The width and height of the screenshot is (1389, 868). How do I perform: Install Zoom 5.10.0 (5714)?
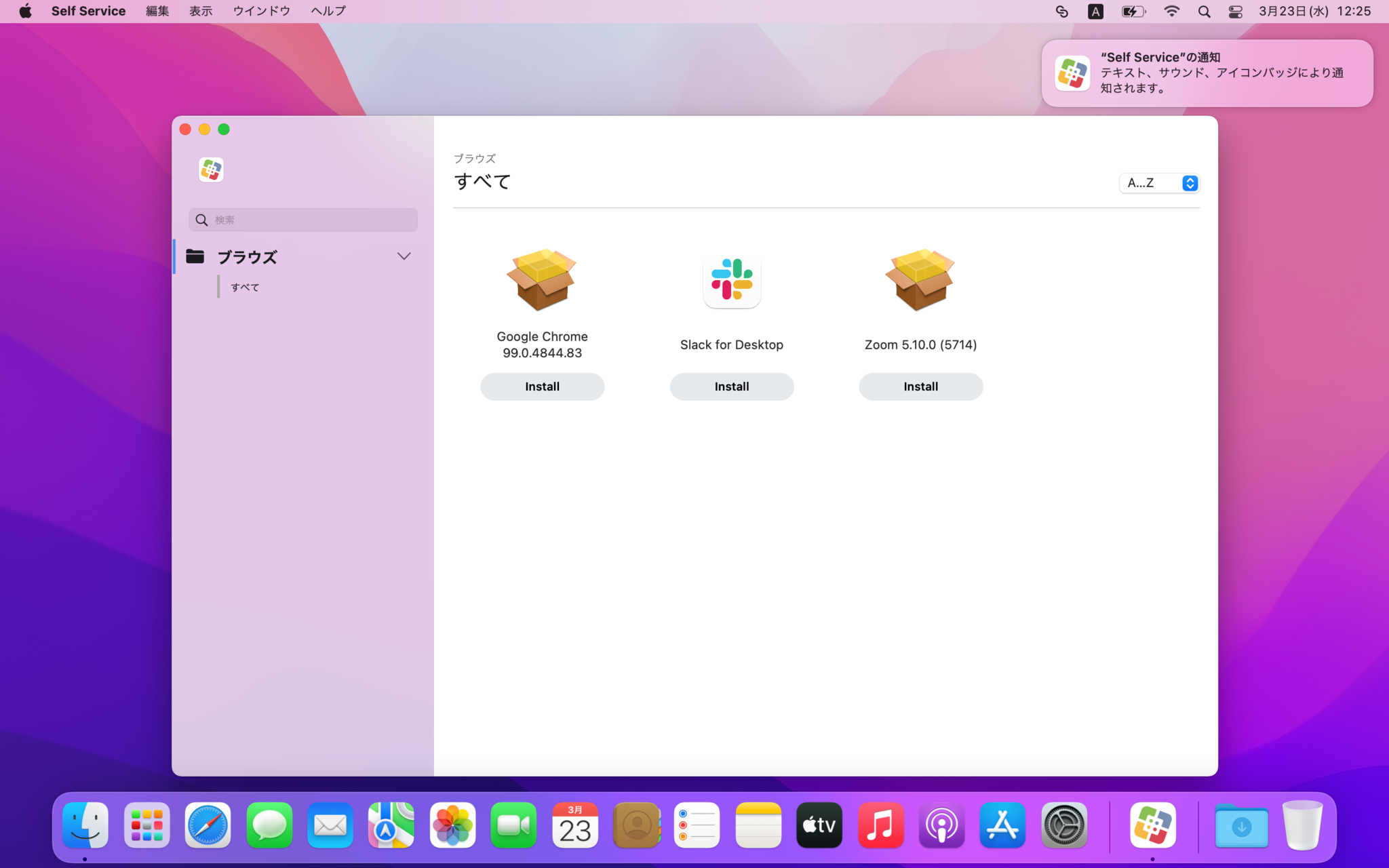(920, 387)
